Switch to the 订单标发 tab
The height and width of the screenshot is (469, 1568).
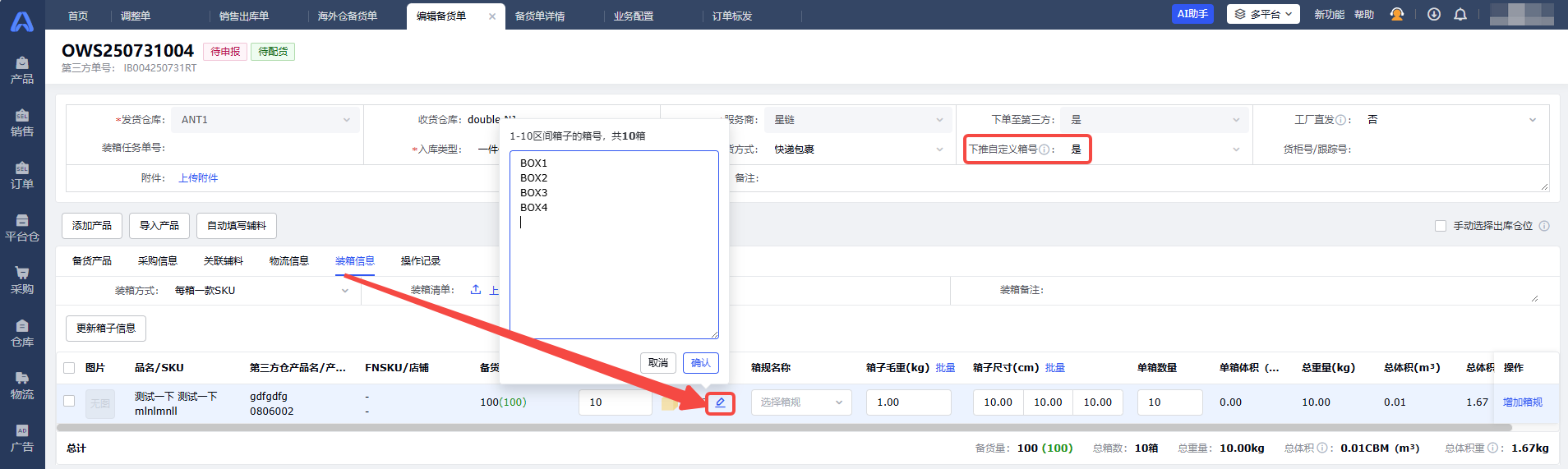click(732, 16)
